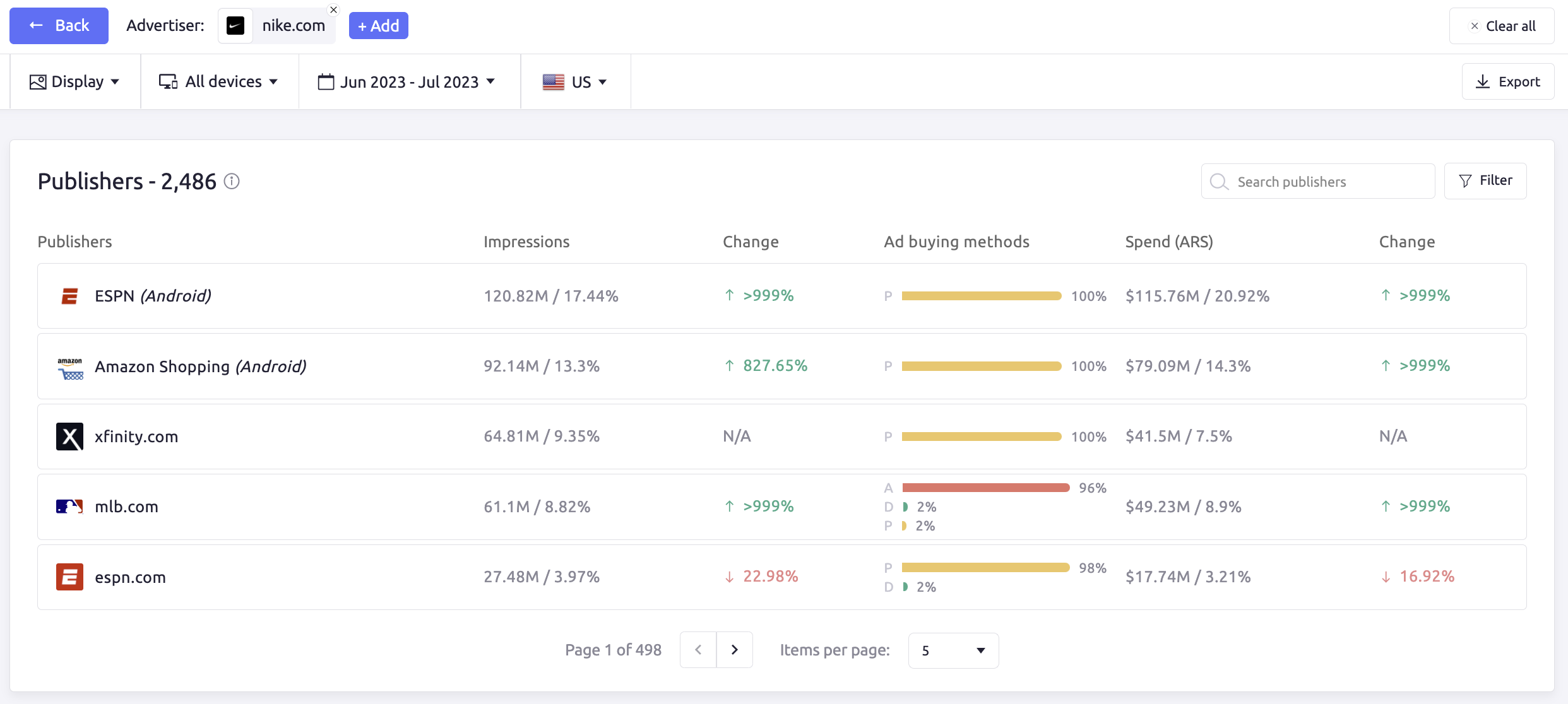The image size is (1568, 704).
Task: Click the magnifier icon in publisher search
Action: pyautogui.click(x=1219, y=182)
